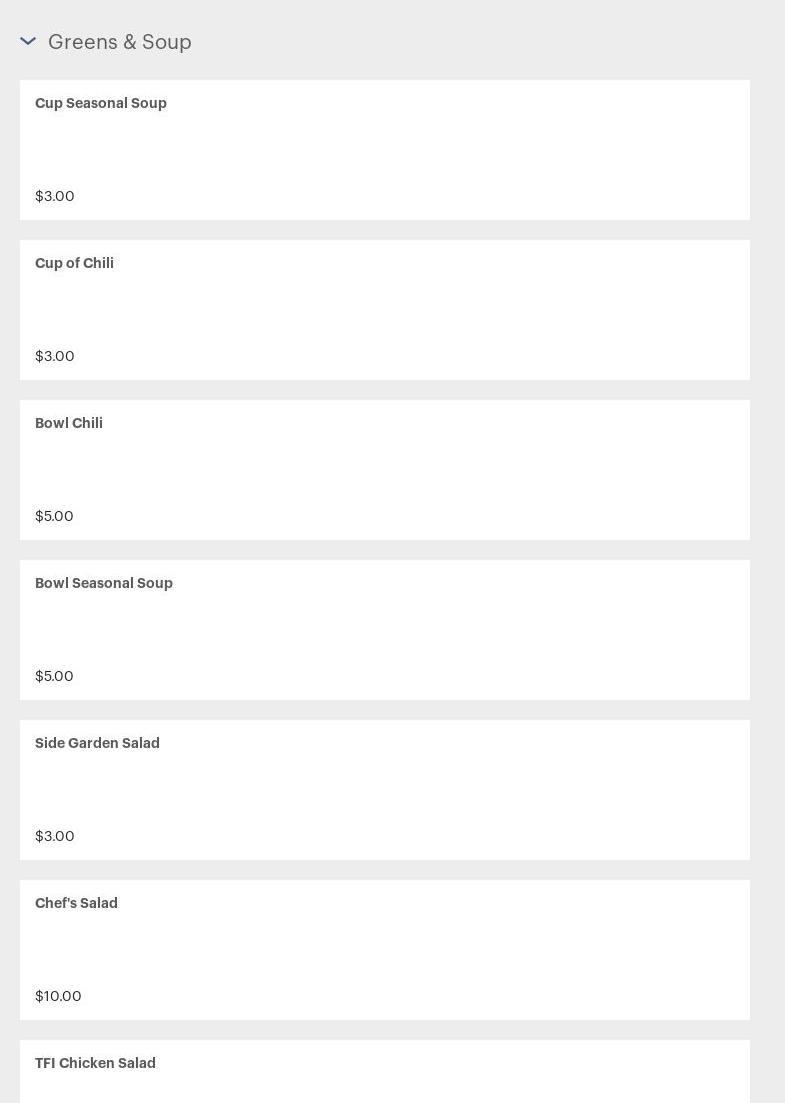Open the Side Garden Salad item
785x1103 pixels.
point(97,743)
